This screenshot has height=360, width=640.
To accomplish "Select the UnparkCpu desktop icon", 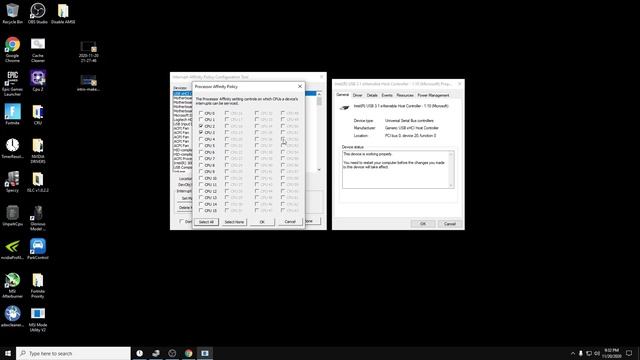I will click(x=12, y=216).
